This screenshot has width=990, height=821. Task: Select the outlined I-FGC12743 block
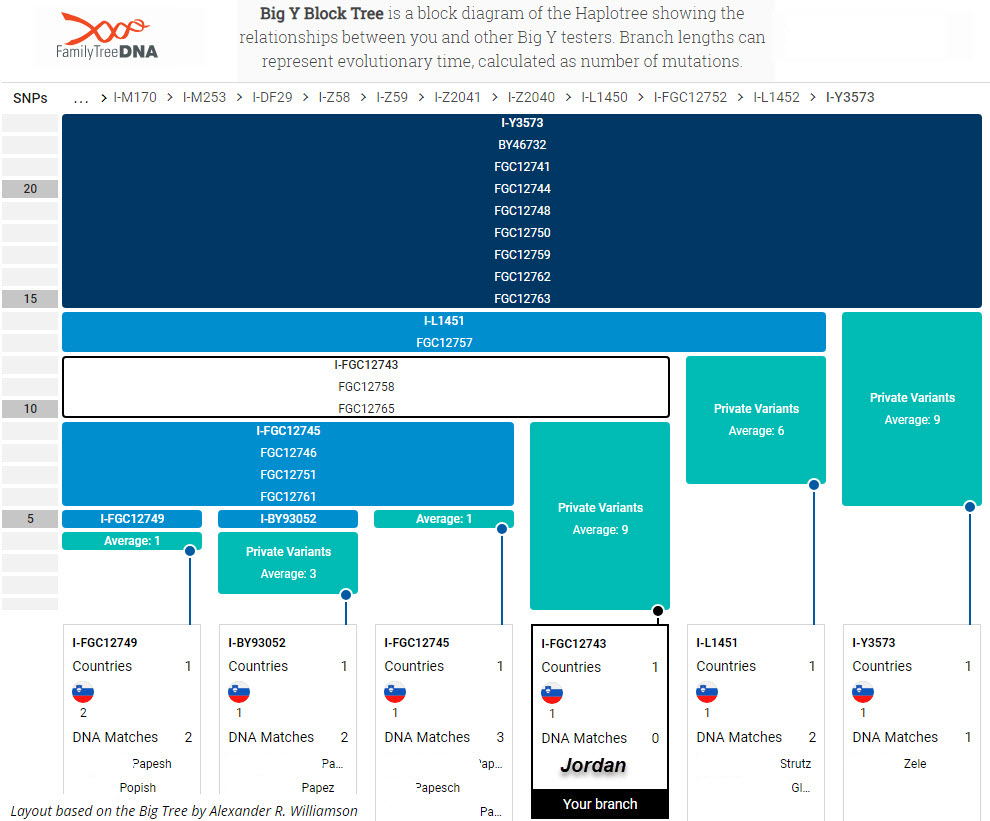tap(366, 387)
